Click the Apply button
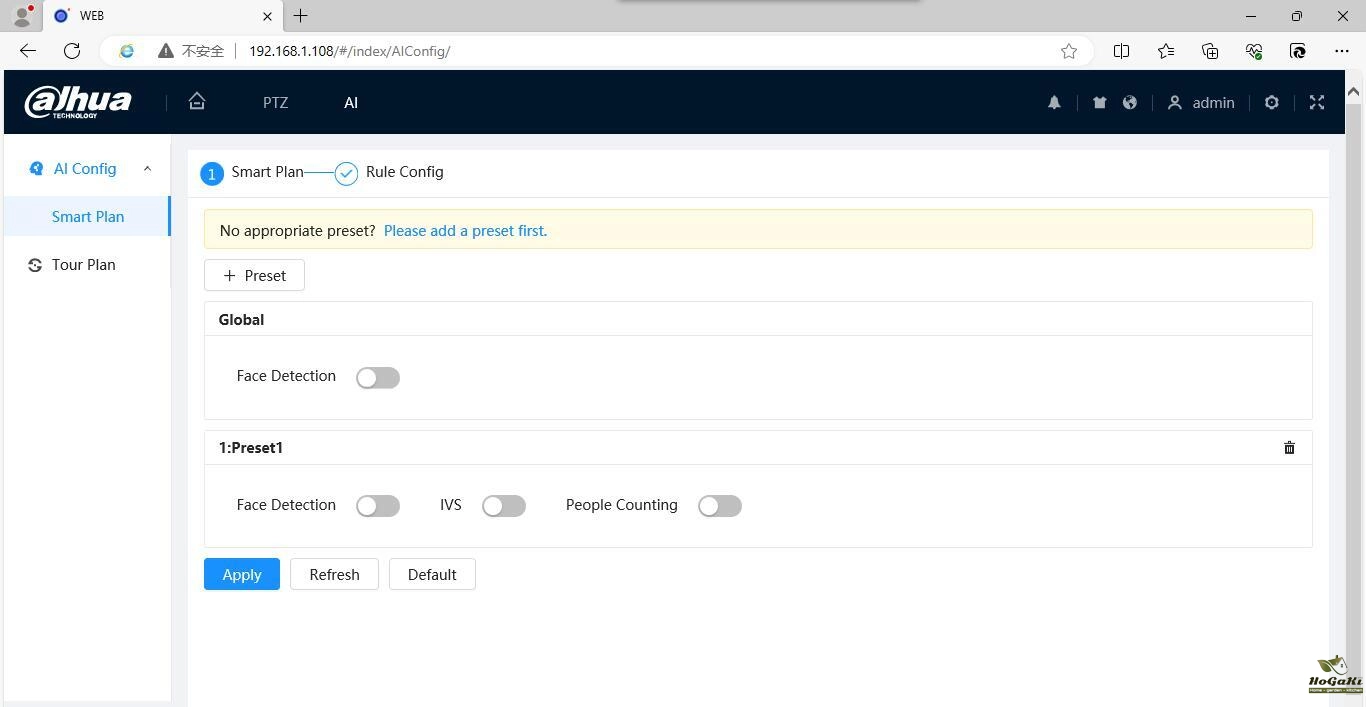Image resolution: width=1366 pixels, height=707 pixels. 242,575
